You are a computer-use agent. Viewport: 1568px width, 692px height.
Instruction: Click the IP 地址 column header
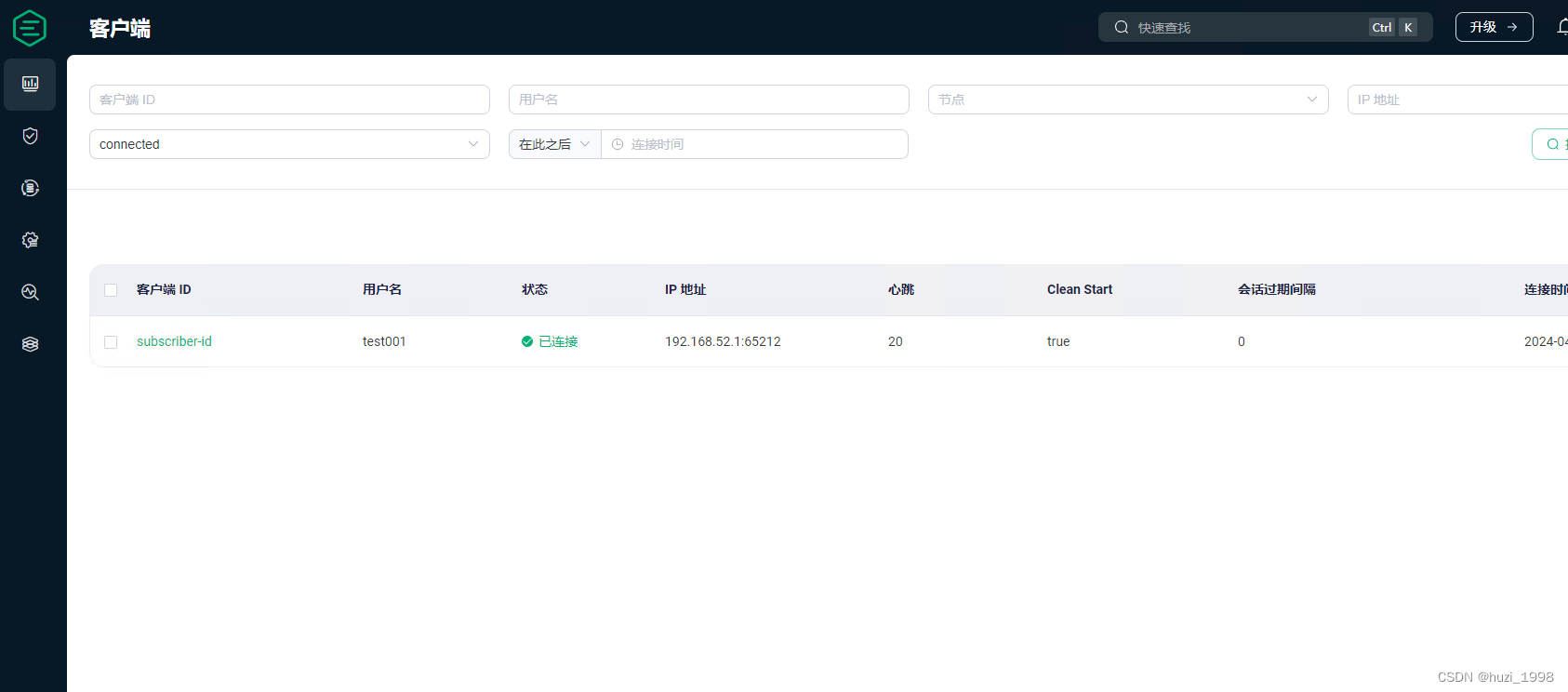pyautogui.click(x=685, y=289)
